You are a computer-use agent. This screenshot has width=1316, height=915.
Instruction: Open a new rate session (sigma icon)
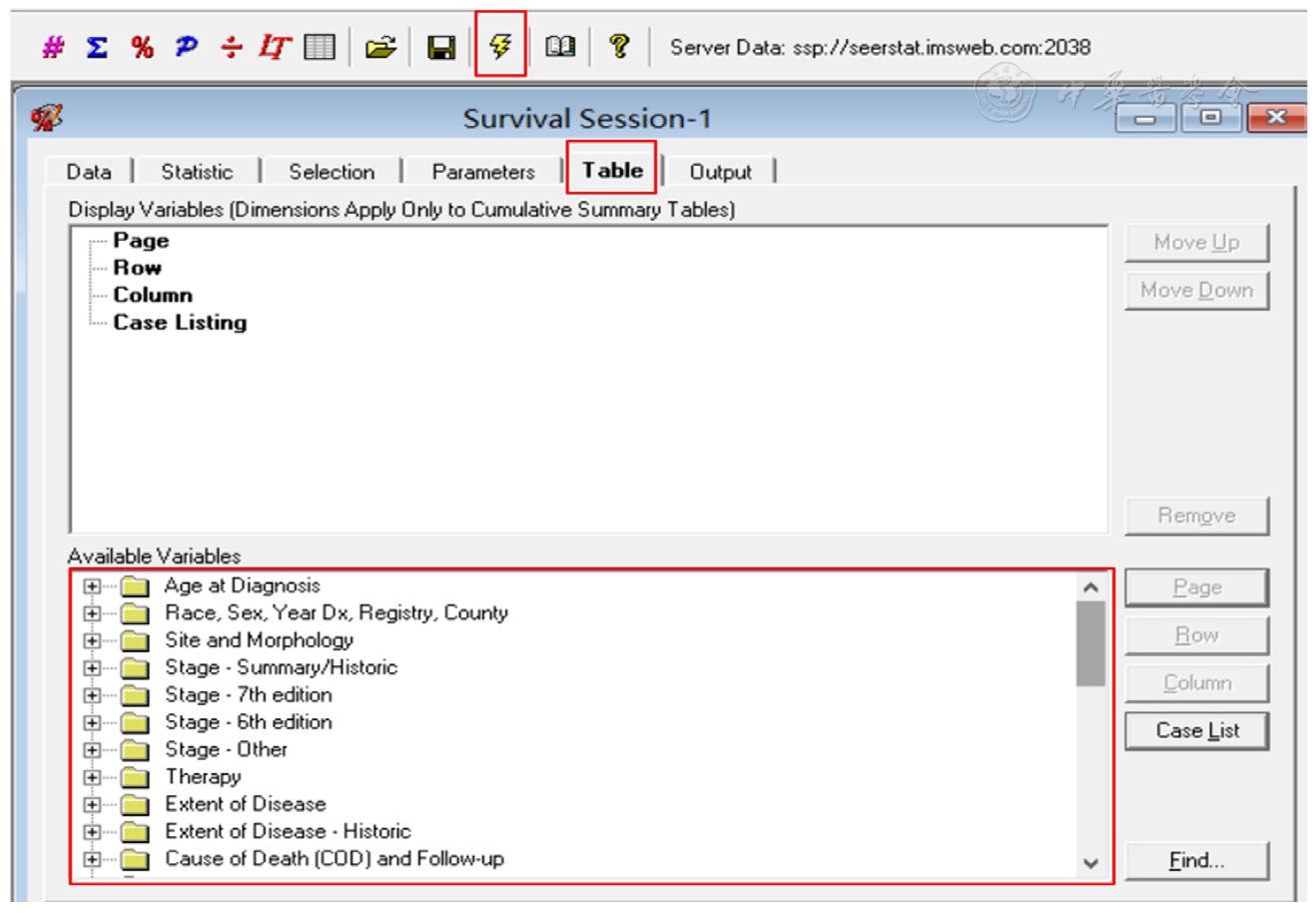tap(97, 47)
